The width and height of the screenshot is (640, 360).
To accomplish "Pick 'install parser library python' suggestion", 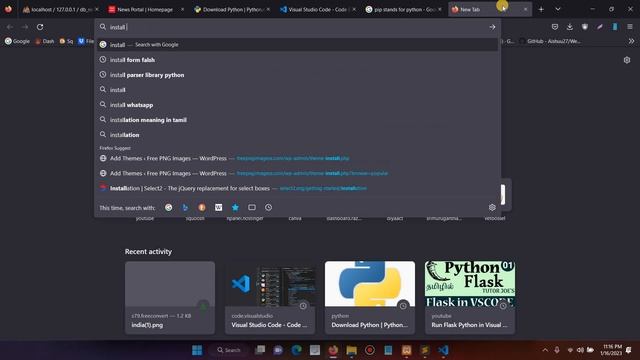I will [297, 75].
